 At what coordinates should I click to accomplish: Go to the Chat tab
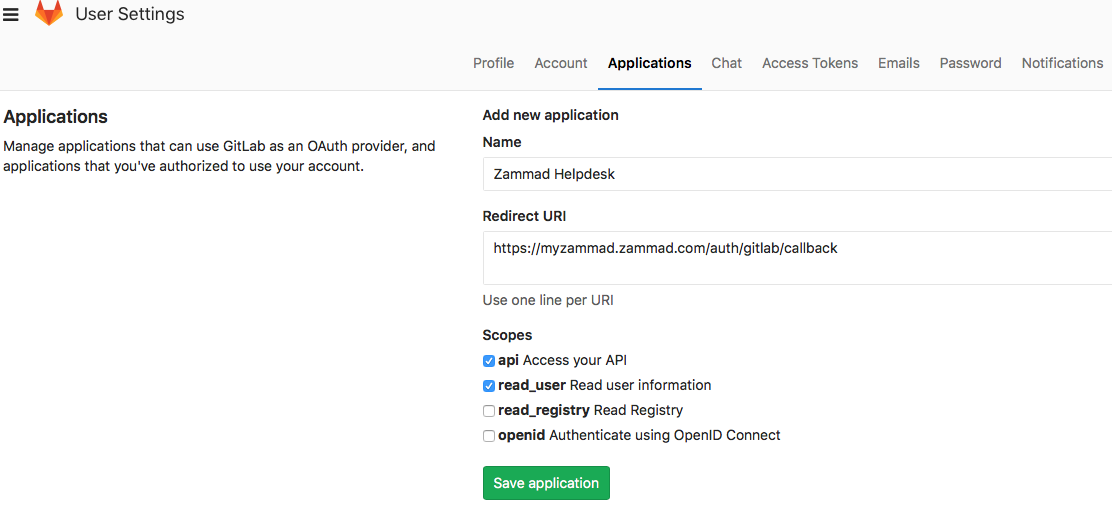coord(727,63)
